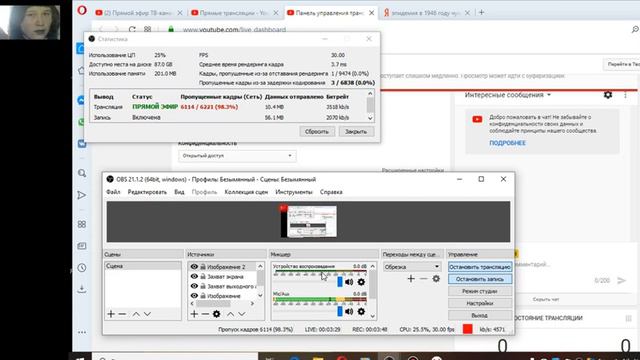Hide the Изображение 2 source via eye icon
Viewport: 640px width, 360px height.
[x=194, y=267]
